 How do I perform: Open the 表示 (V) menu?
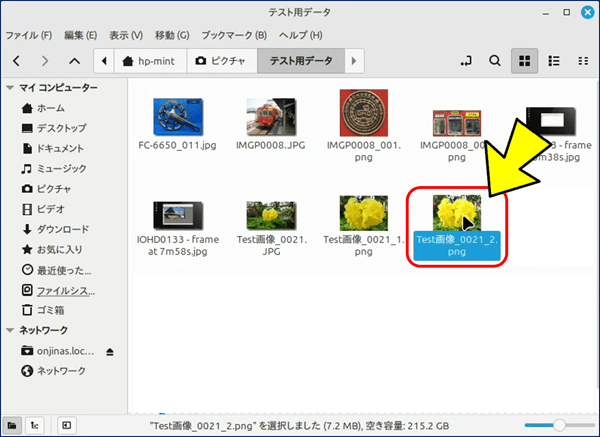pyautogui.click(x=124, y=35)
